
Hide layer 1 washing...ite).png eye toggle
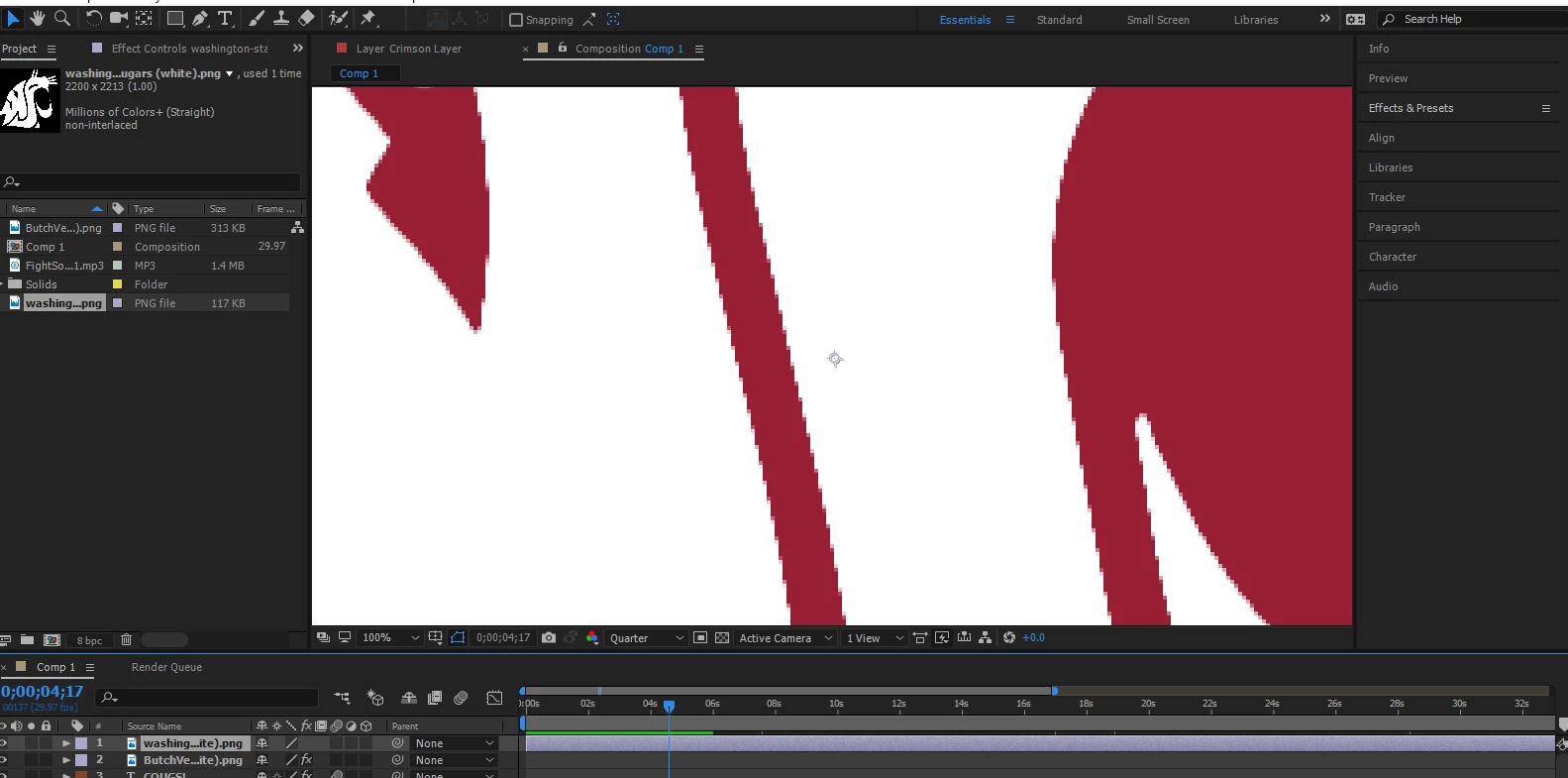point(4,742)
